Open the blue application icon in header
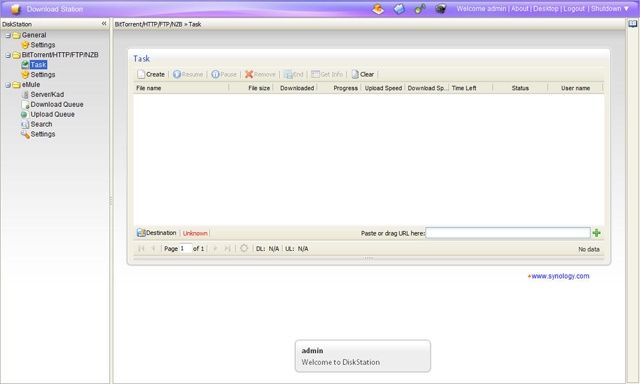The height and width of the screenshot is (384, 640). 399,9
